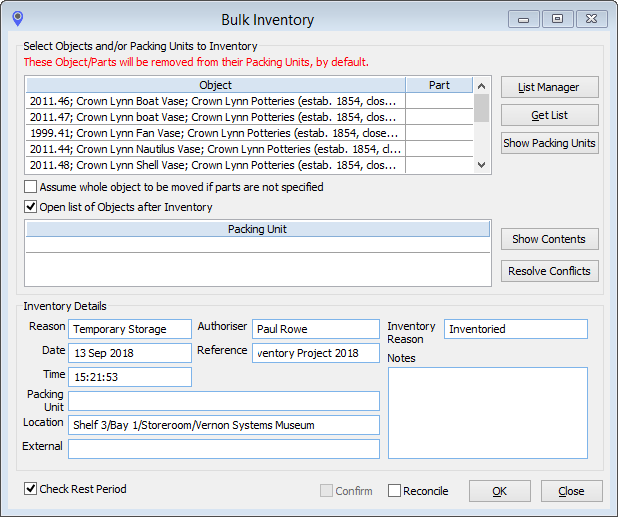Click the empty Packing Unit input field

click(x=224, y=401)
